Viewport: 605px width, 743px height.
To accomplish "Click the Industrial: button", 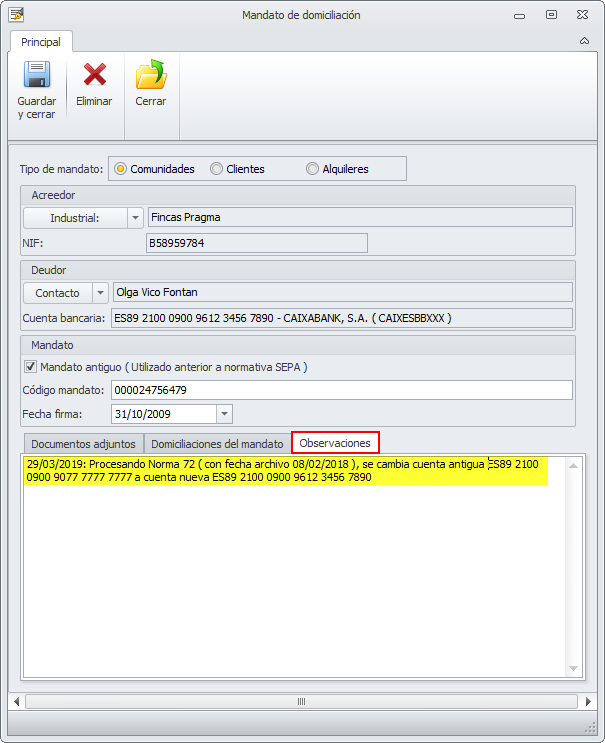I will pyautogui.click(x=75, y=218).
